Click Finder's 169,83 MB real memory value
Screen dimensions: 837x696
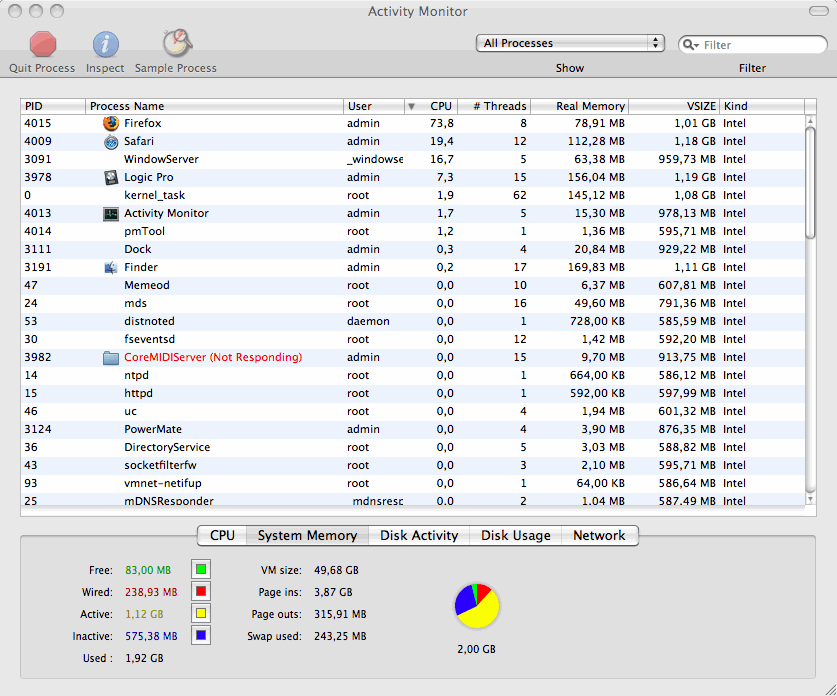596,267
